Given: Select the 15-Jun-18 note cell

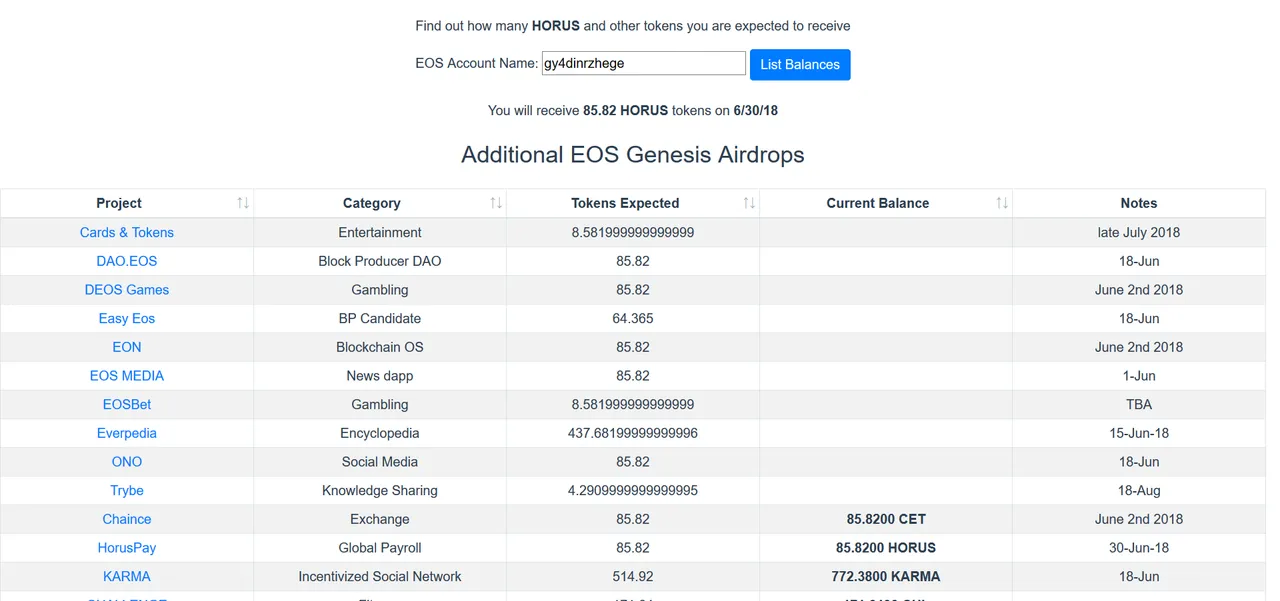Looking at the screenshot, I should click(x=1139, y=433).
